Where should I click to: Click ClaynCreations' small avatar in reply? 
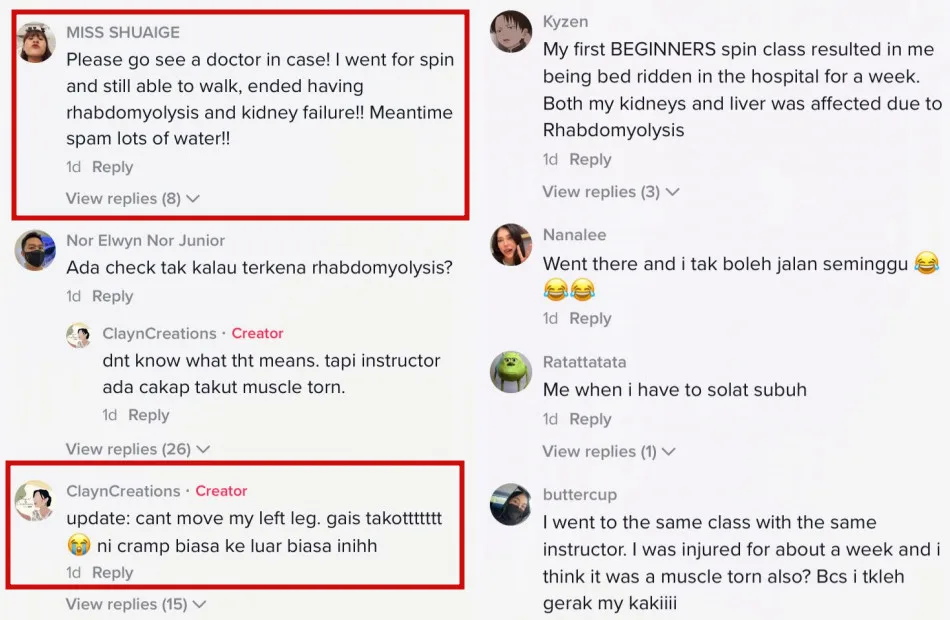coord(79,335)
